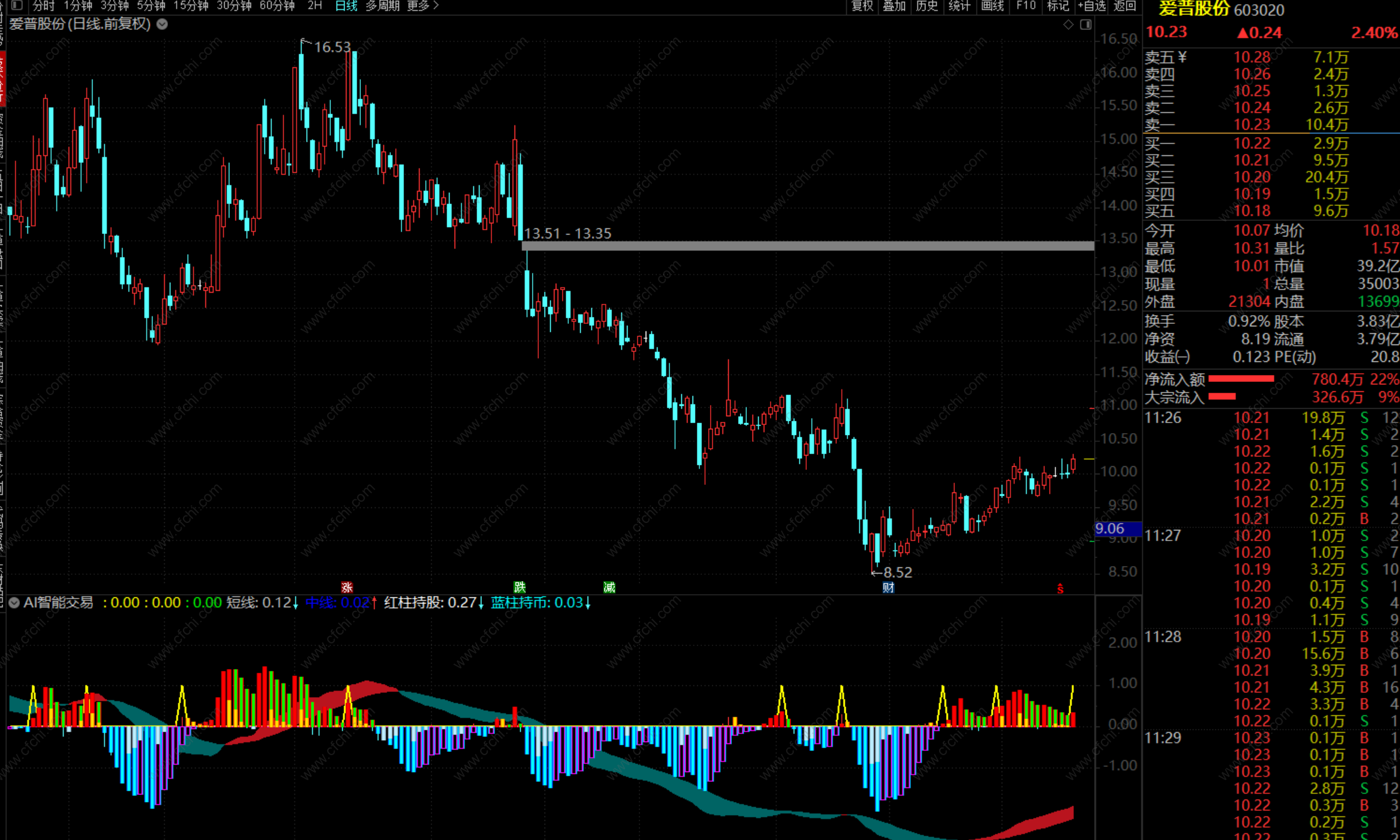Open the dropdown next to 爱普股份 chart title
The height and width of the screenshot is (840, 1400).
[x=162, y=24]
